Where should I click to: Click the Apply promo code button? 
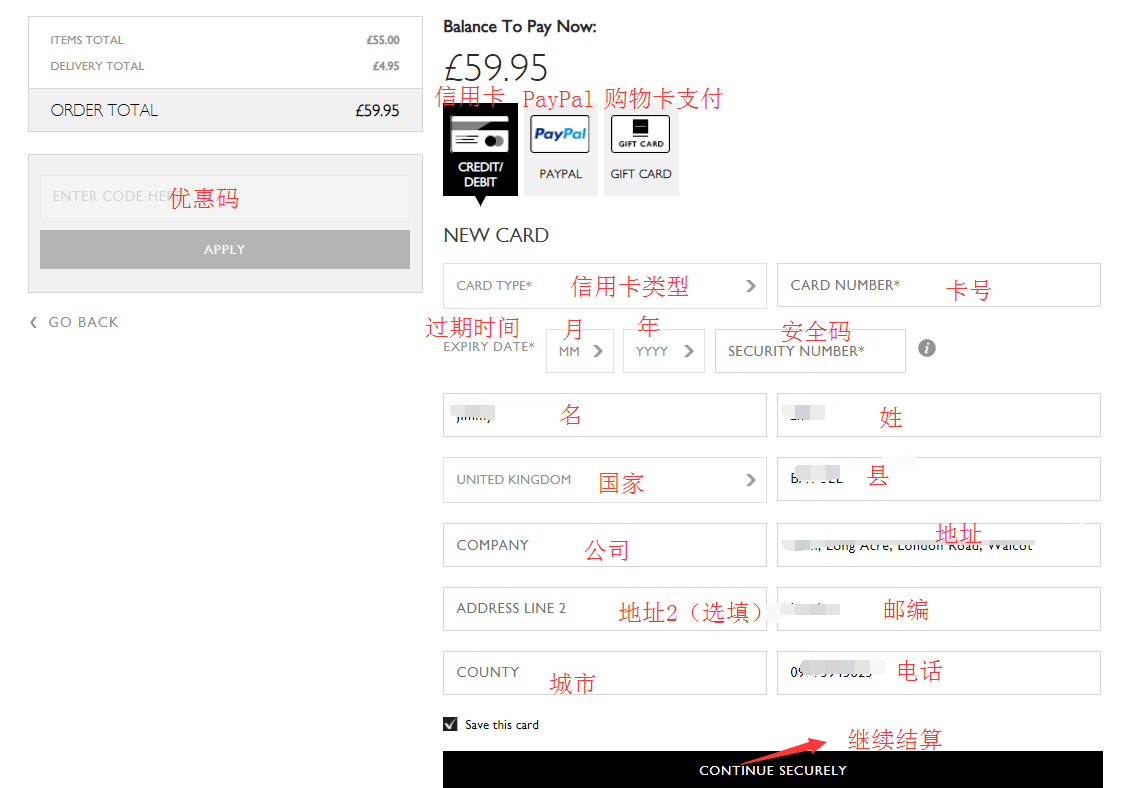pos(225,250)
